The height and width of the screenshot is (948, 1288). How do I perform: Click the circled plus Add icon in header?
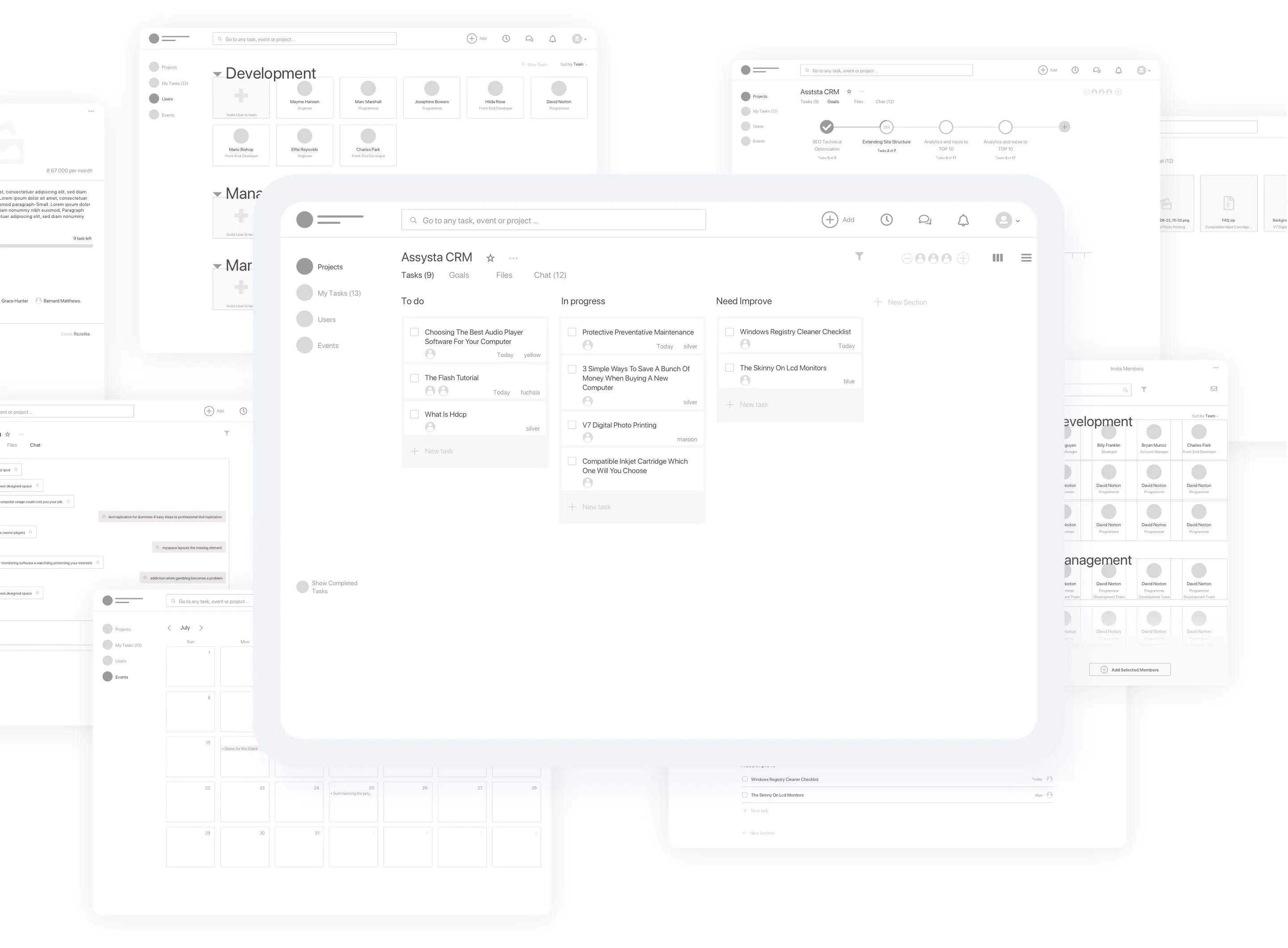click(x=829, y=220)
